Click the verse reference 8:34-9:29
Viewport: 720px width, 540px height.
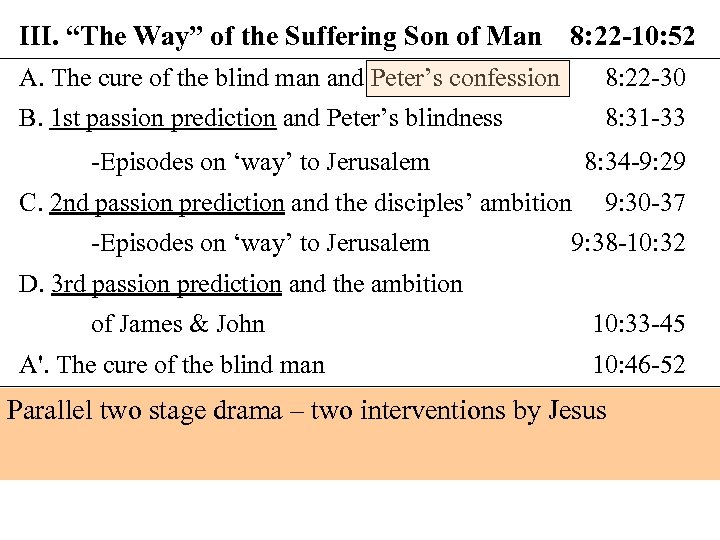[x=634, y=162]
